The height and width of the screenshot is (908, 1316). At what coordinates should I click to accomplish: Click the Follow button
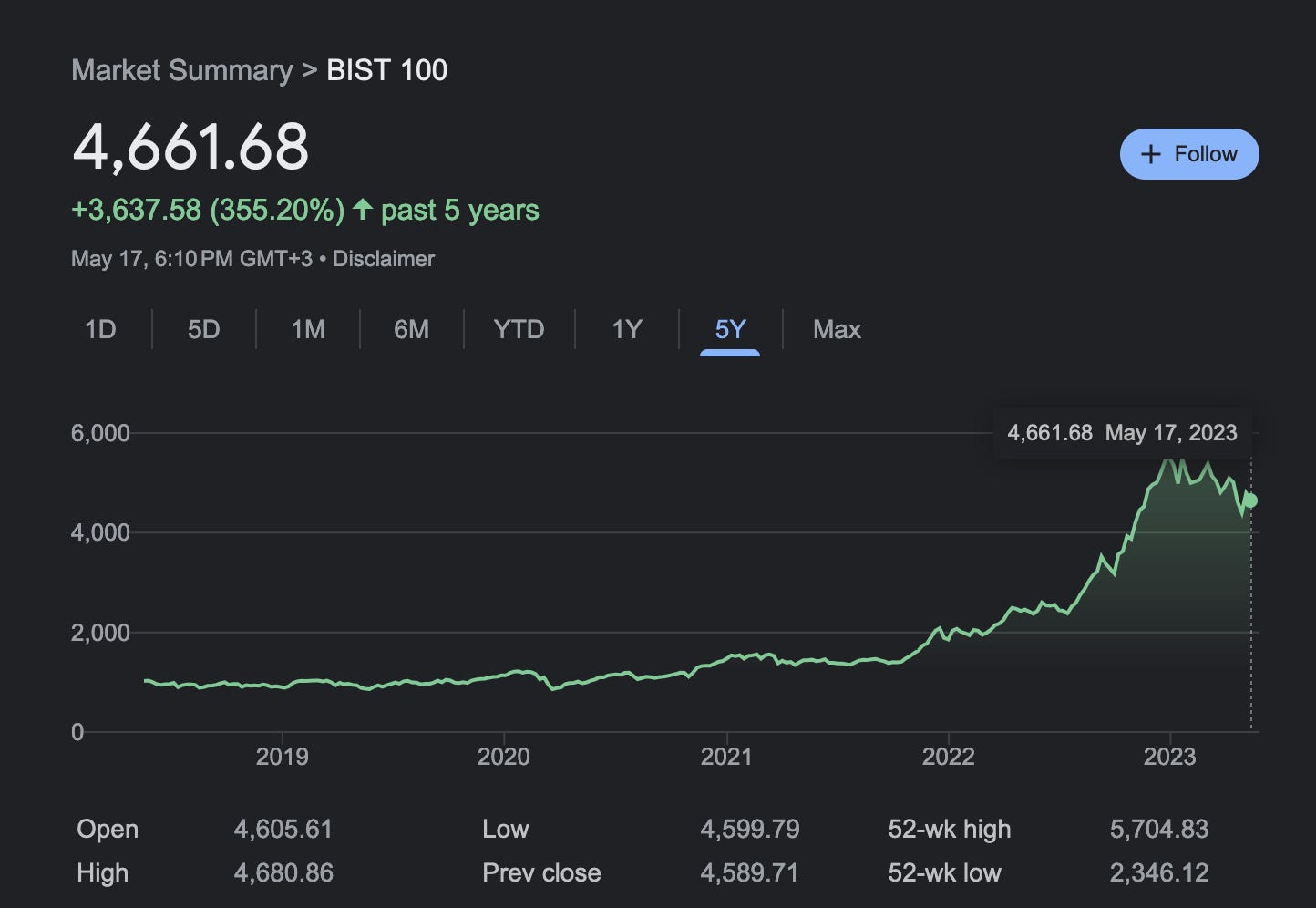click(x=1189, y=154)
